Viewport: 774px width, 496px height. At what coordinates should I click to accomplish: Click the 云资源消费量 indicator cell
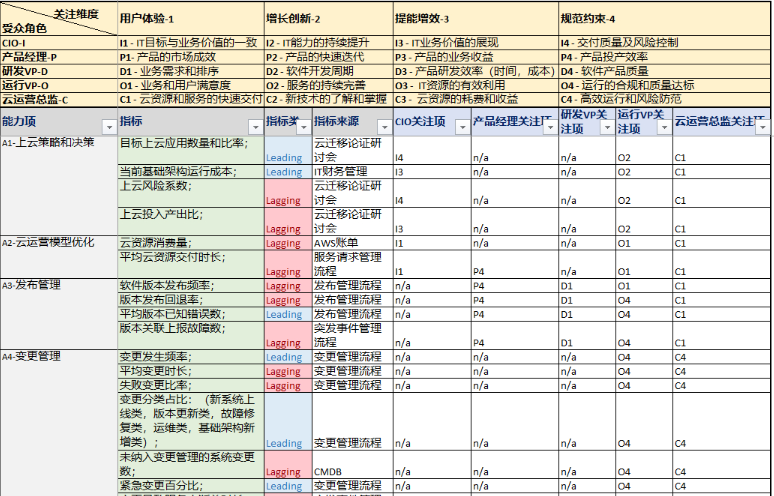click(190, 243)
